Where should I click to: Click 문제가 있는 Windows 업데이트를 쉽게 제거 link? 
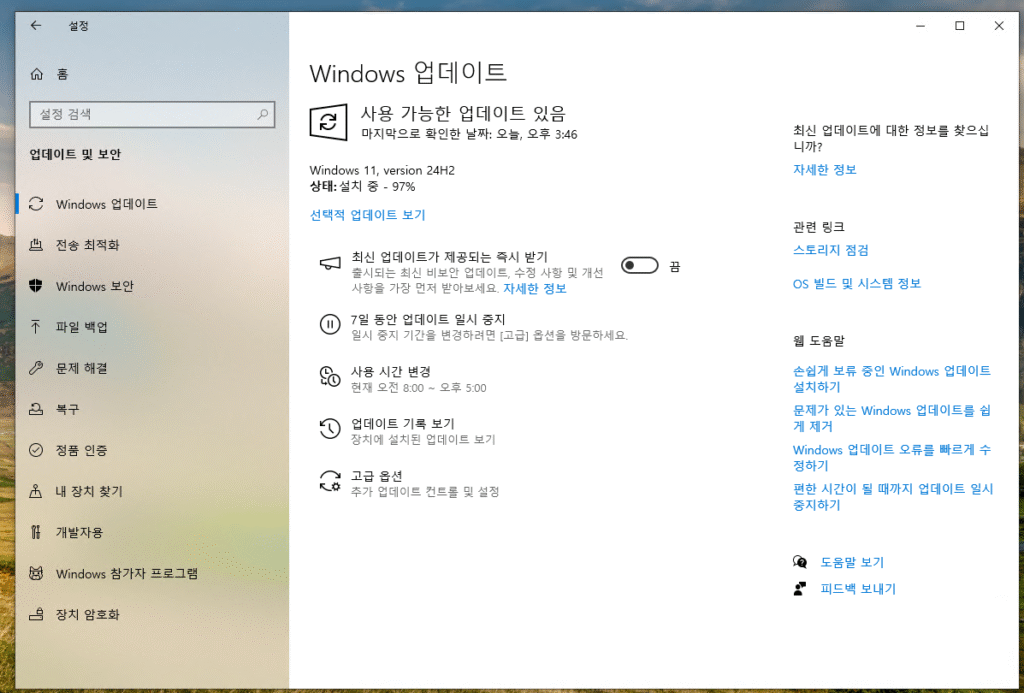pos(891,418)
